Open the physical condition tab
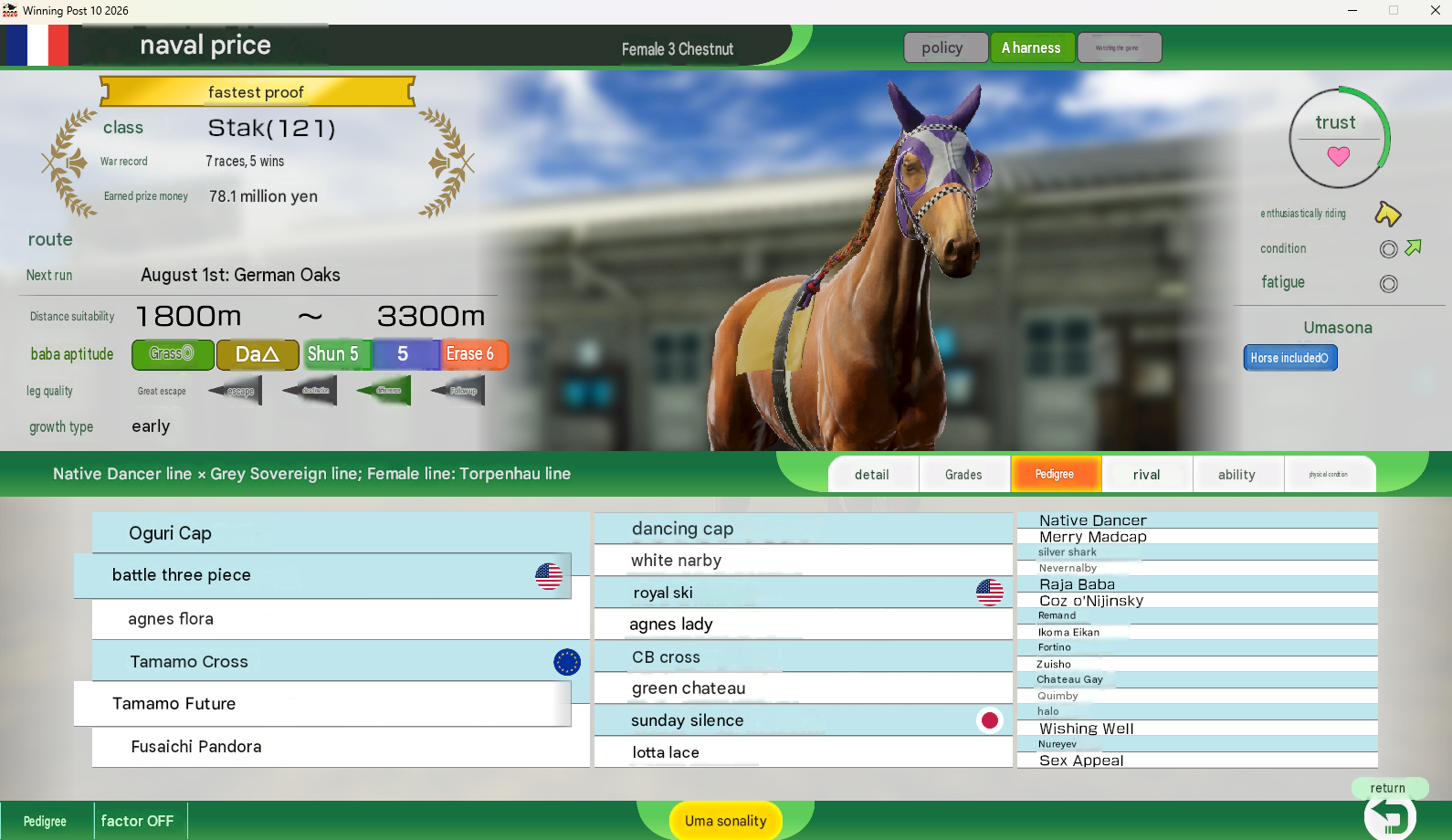This screenshot has height=840, width=1452. point(1329,475)
